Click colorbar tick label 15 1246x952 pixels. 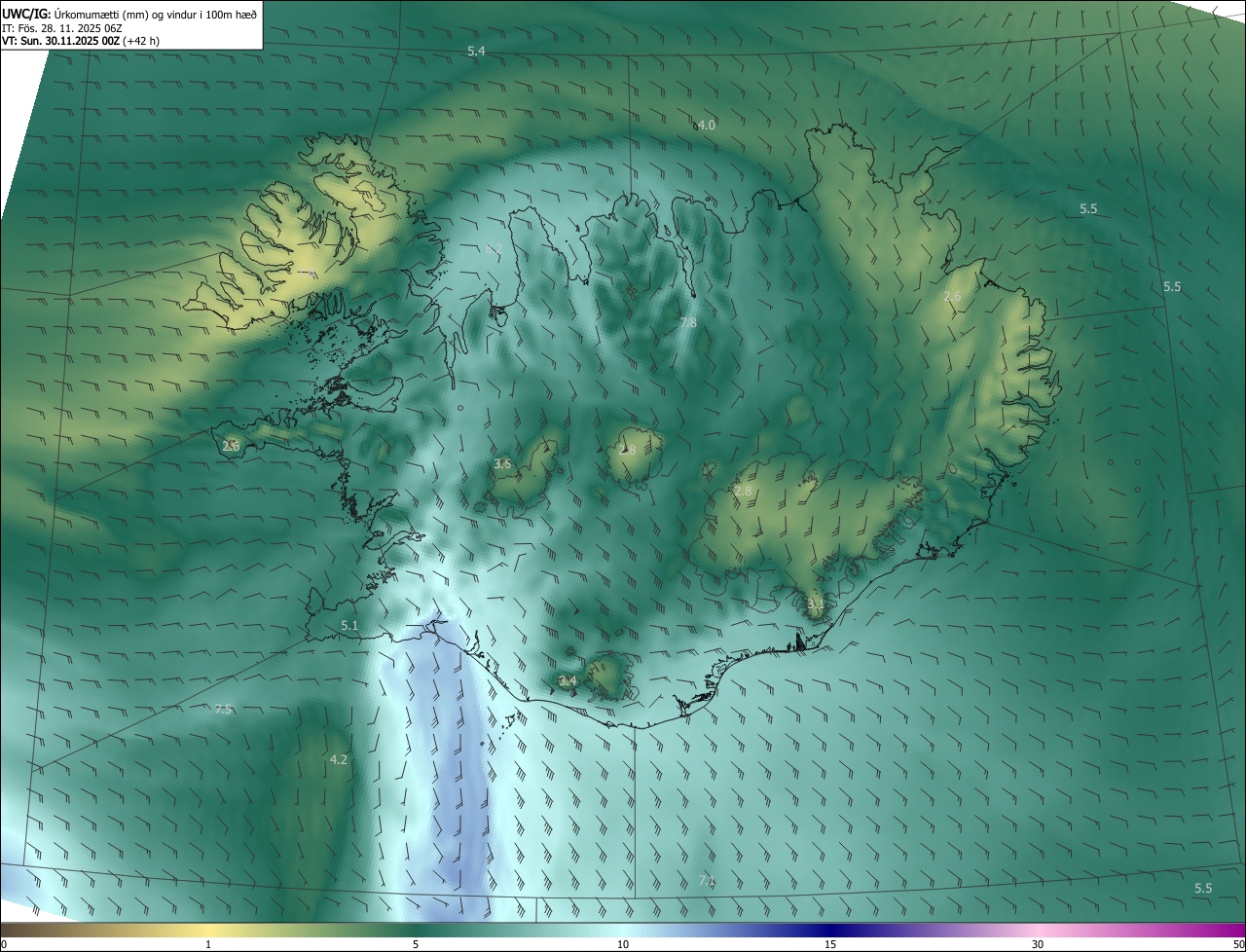[830, 944]
